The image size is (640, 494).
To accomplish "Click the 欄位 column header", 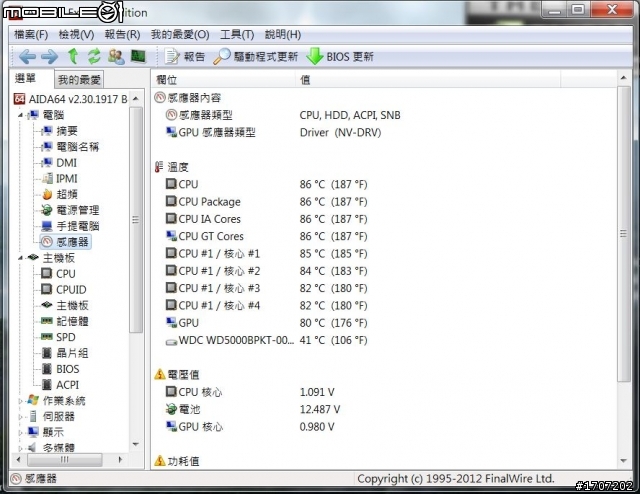I will 223,79.
